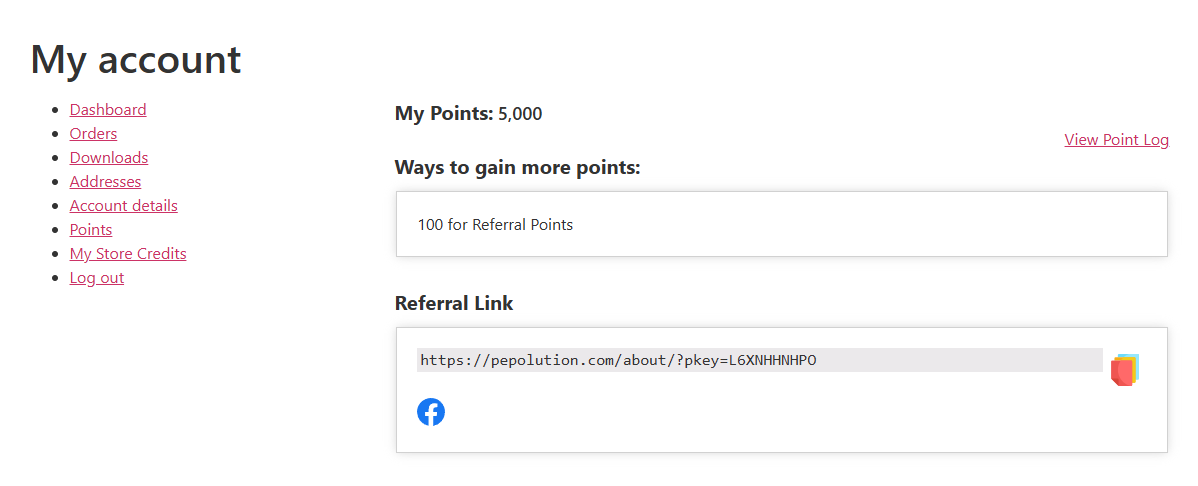This screenshot has height=486, width=1198.
Task: Copy the referral link using the copy icon
Action: 1125,370
